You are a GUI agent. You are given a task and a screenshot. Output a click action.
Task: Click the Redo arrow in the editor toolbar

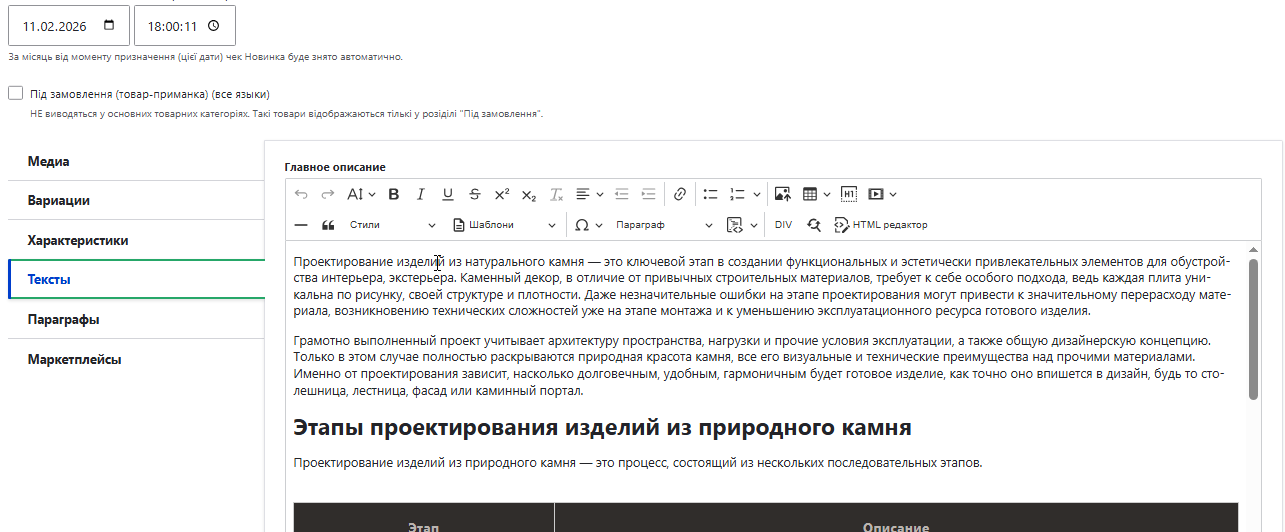pos(327,194)
